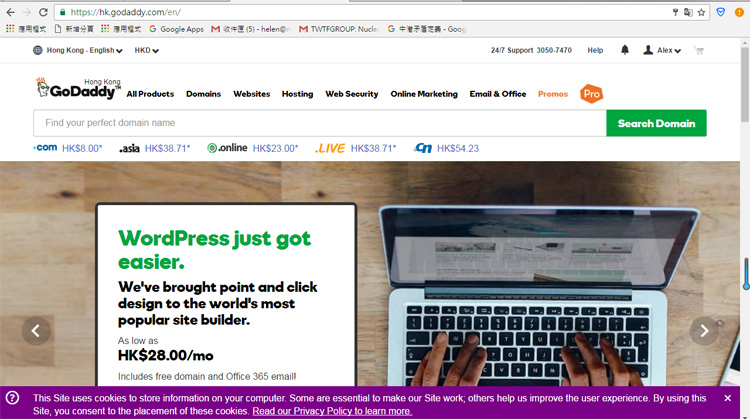Image resolution: width=750 pixels, height=419 pixels.
Task: Click the orange alert browser icon
Action: pos(739,12)
